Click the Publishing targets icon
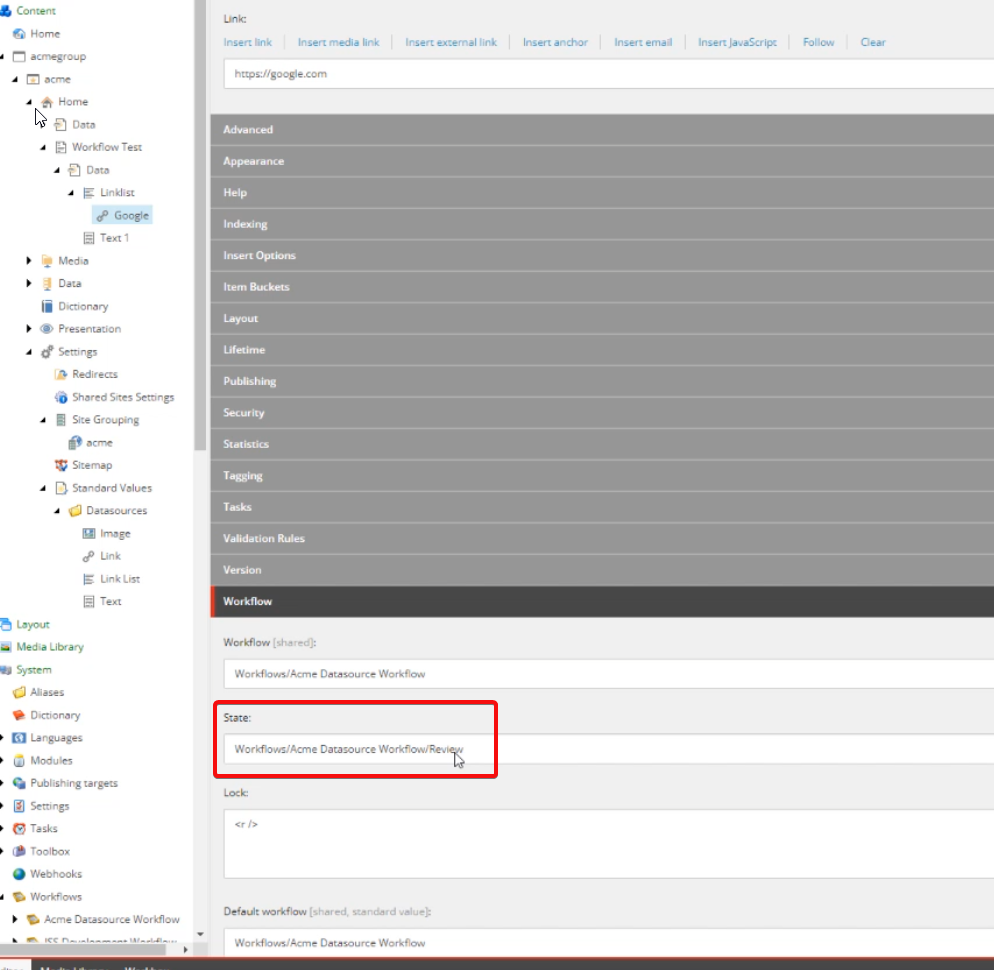994x970 pixels. [20, 784]
